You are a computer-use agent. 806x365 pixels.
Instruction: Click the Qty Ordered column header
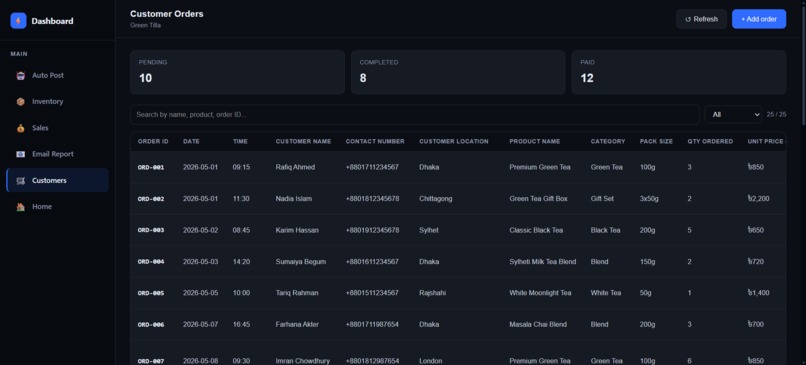click(x=710, y=141)
